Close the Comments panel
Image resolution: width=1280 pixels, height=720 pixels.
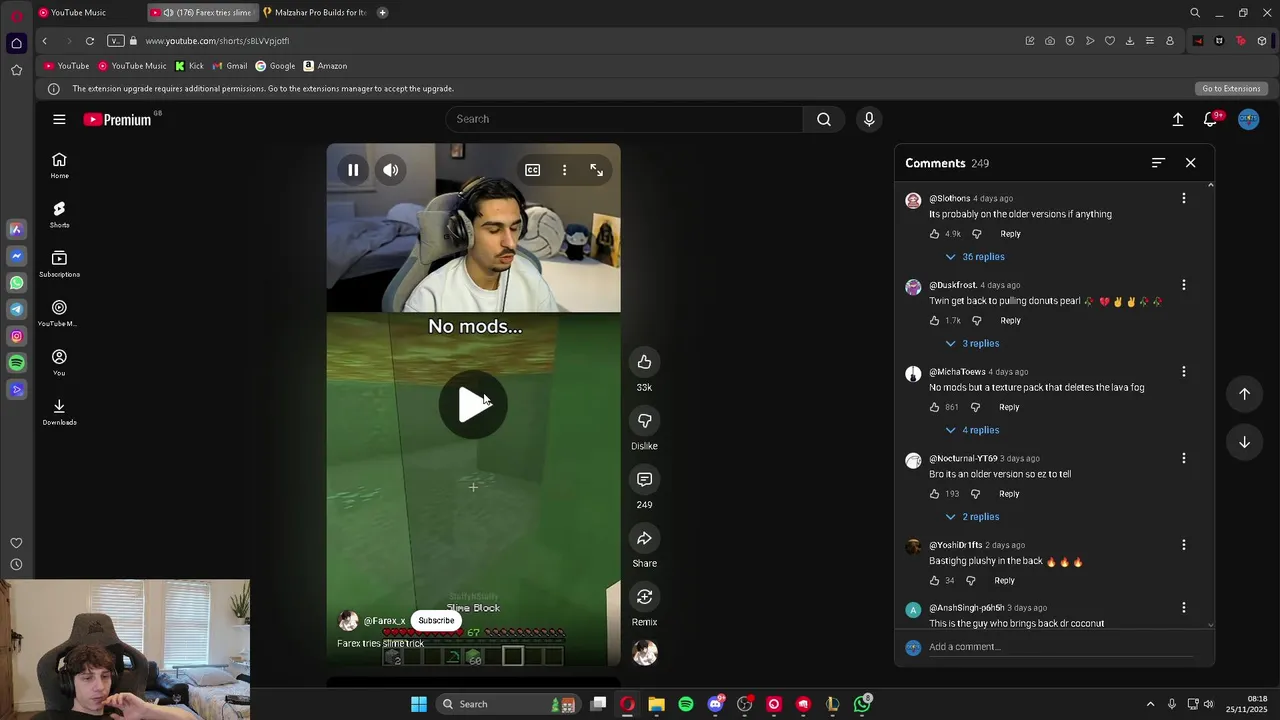[x=1190, y=163]
